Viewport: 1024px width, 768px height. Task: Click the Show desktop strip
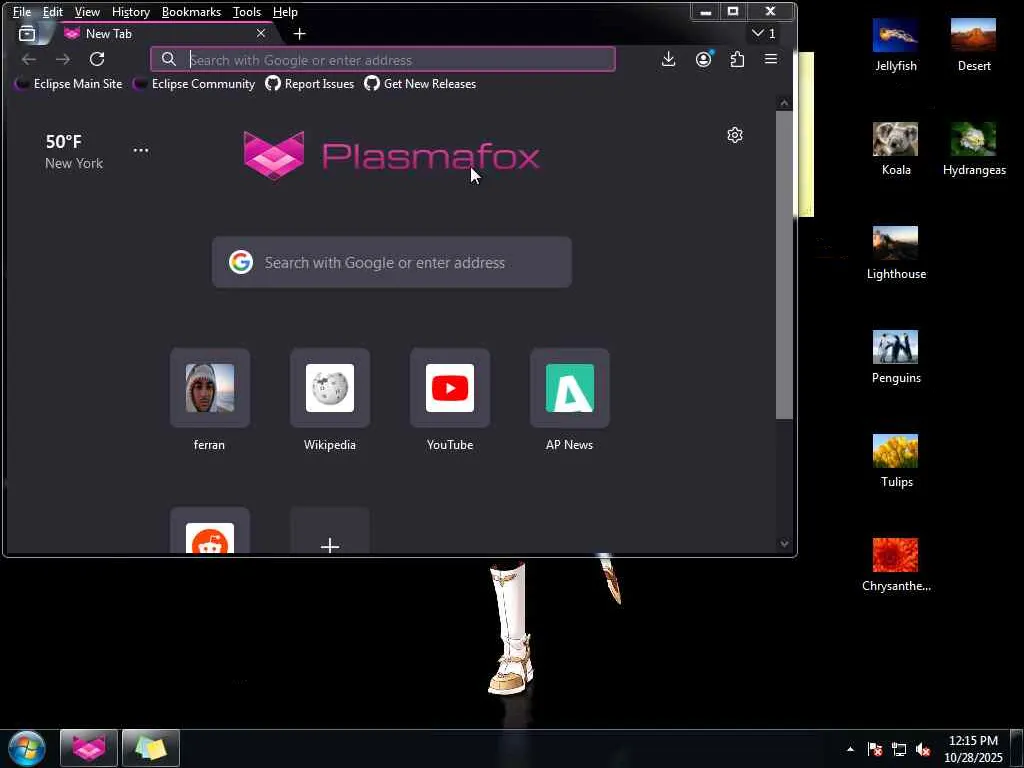click(x=1017, y=749)
